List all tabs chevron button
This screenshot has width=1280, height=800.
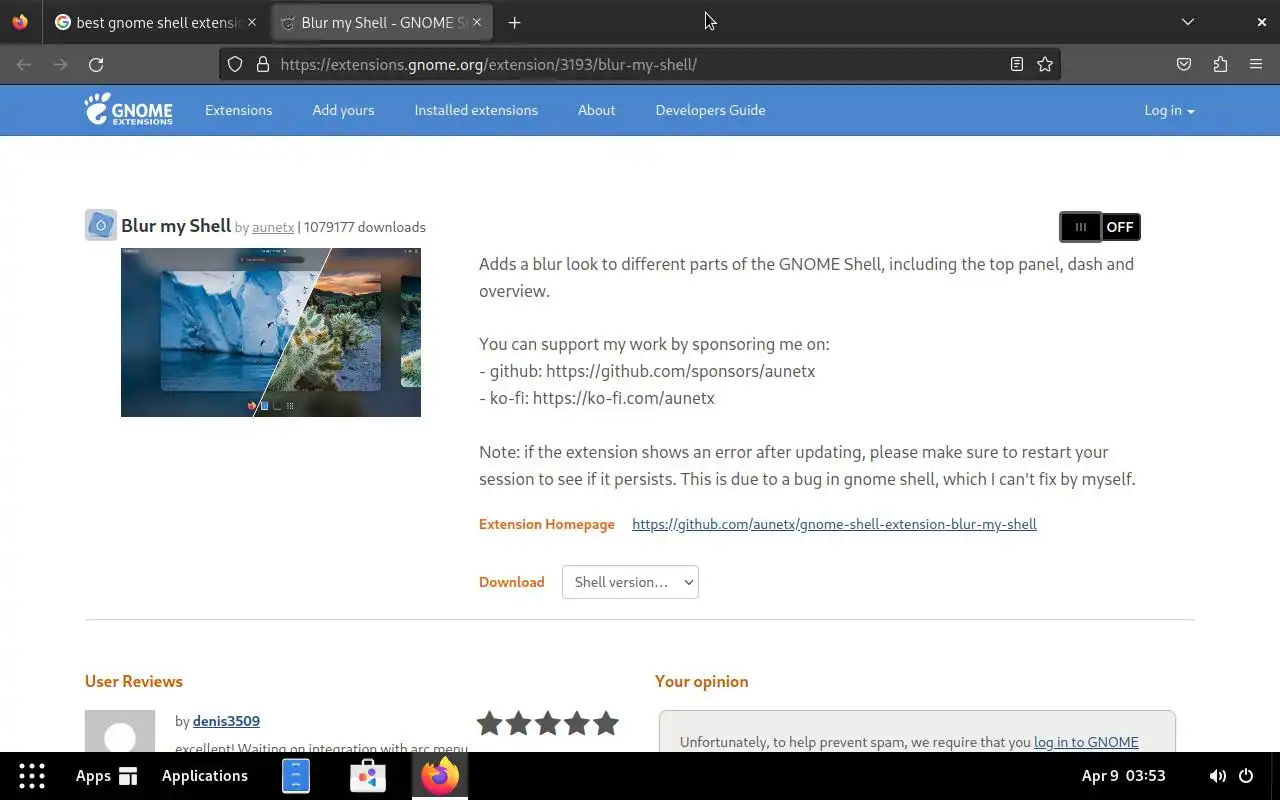[1187, 22]
